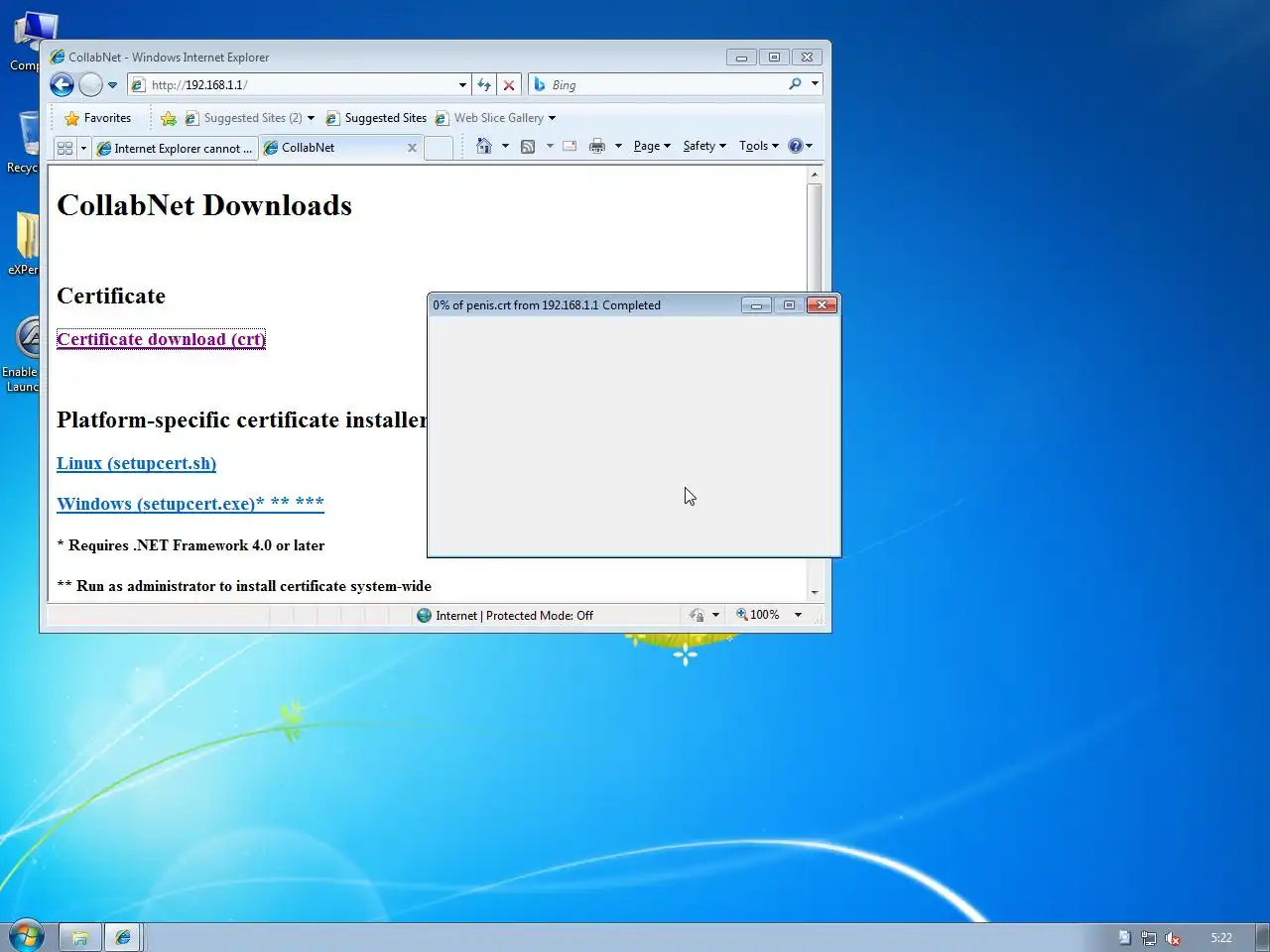Image resolution: width=1270 pixels, height=952 pixels.
Task: Open the tab list dropdown arrow
Action: coord(83,148)
